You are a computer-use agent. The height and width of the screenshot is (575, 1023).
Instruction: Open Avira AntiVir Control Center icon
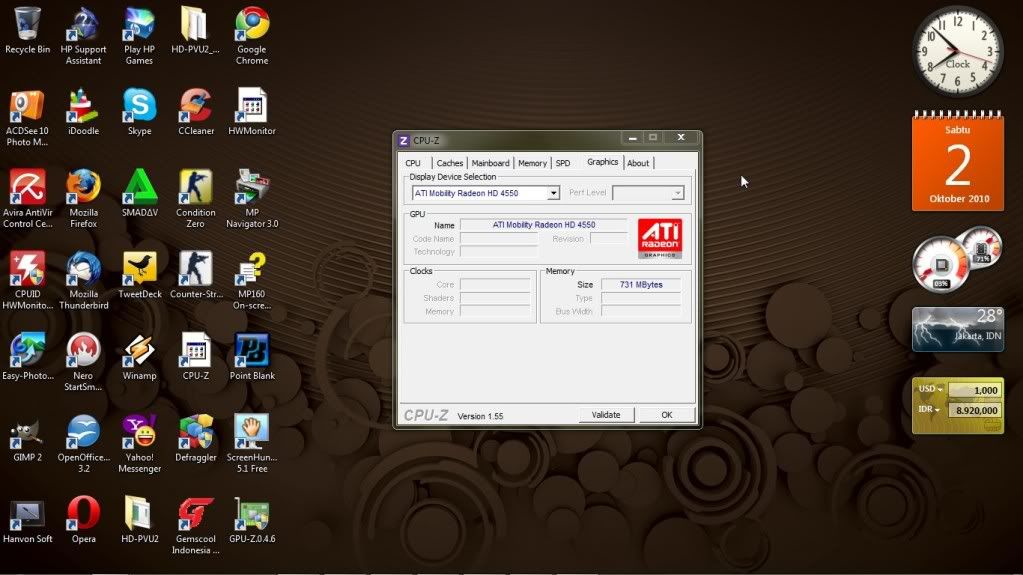(27, 199)
